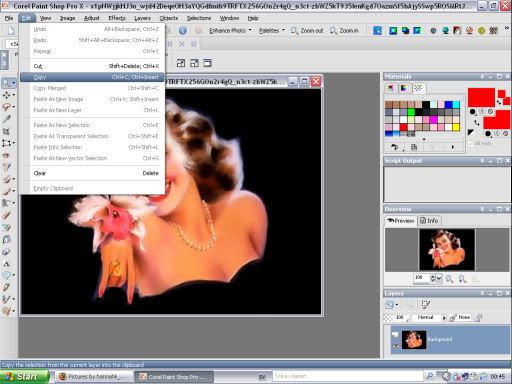Click Corel Paint Shop Pro taskbar button

[174, 377]
